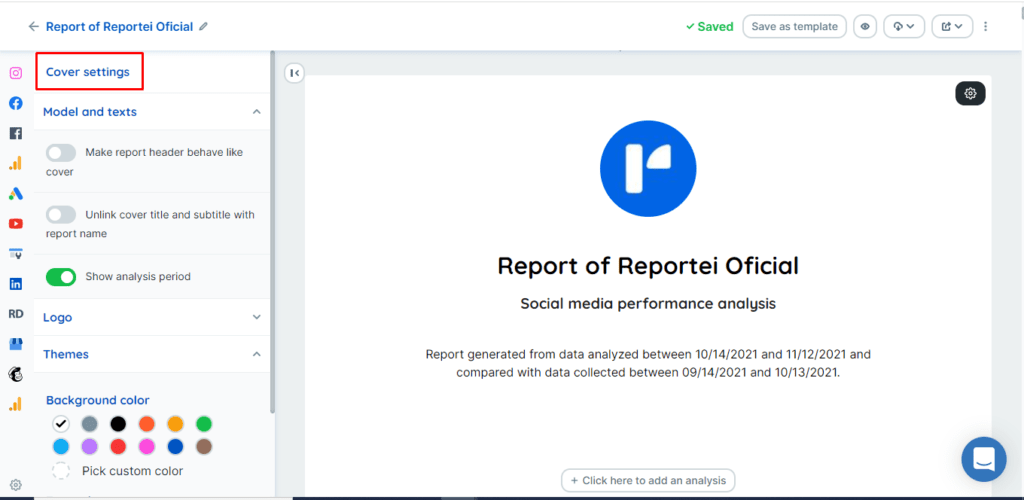This screenshot has height=500, width=1024.
Task: Go back using the left arrow icon
Action: [34, 27]
